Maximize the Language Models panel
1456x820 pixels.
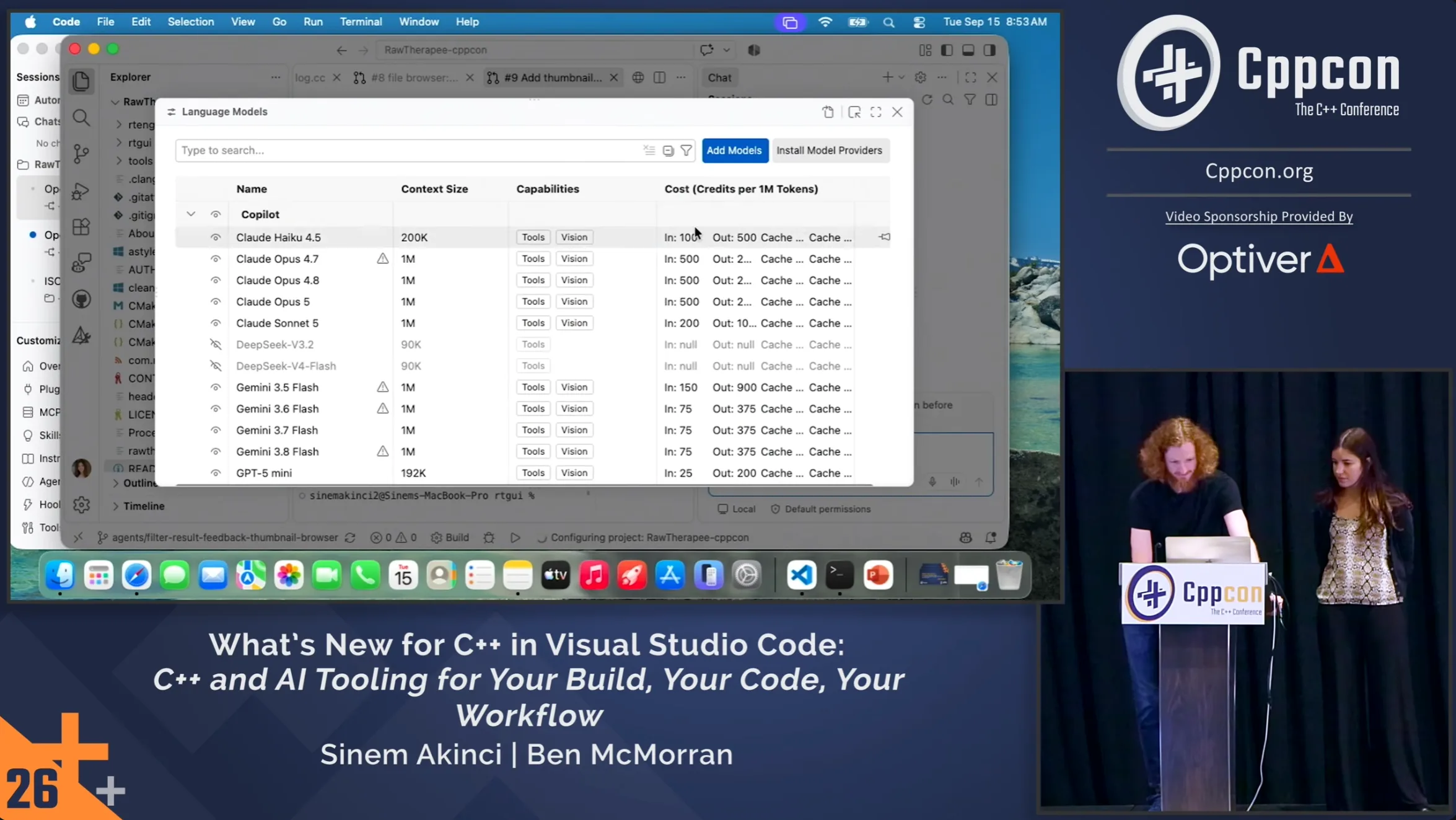(x=875, y=112)
